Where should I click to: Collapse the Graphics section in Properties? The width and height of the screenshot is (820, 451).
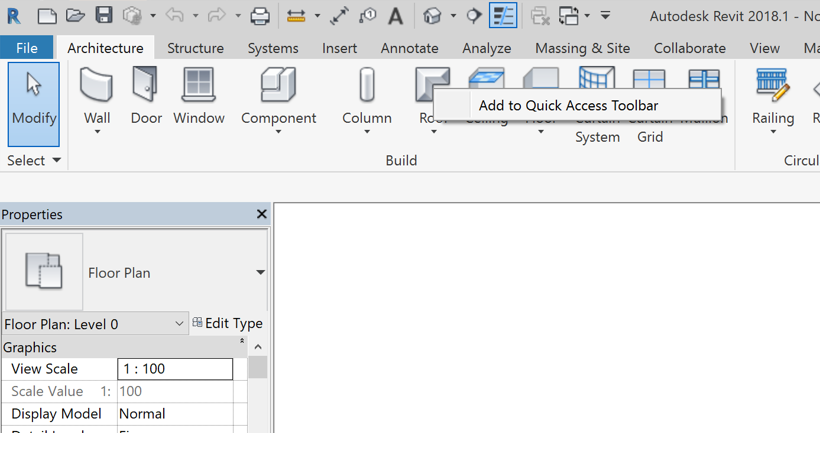[x=241, y=343]
